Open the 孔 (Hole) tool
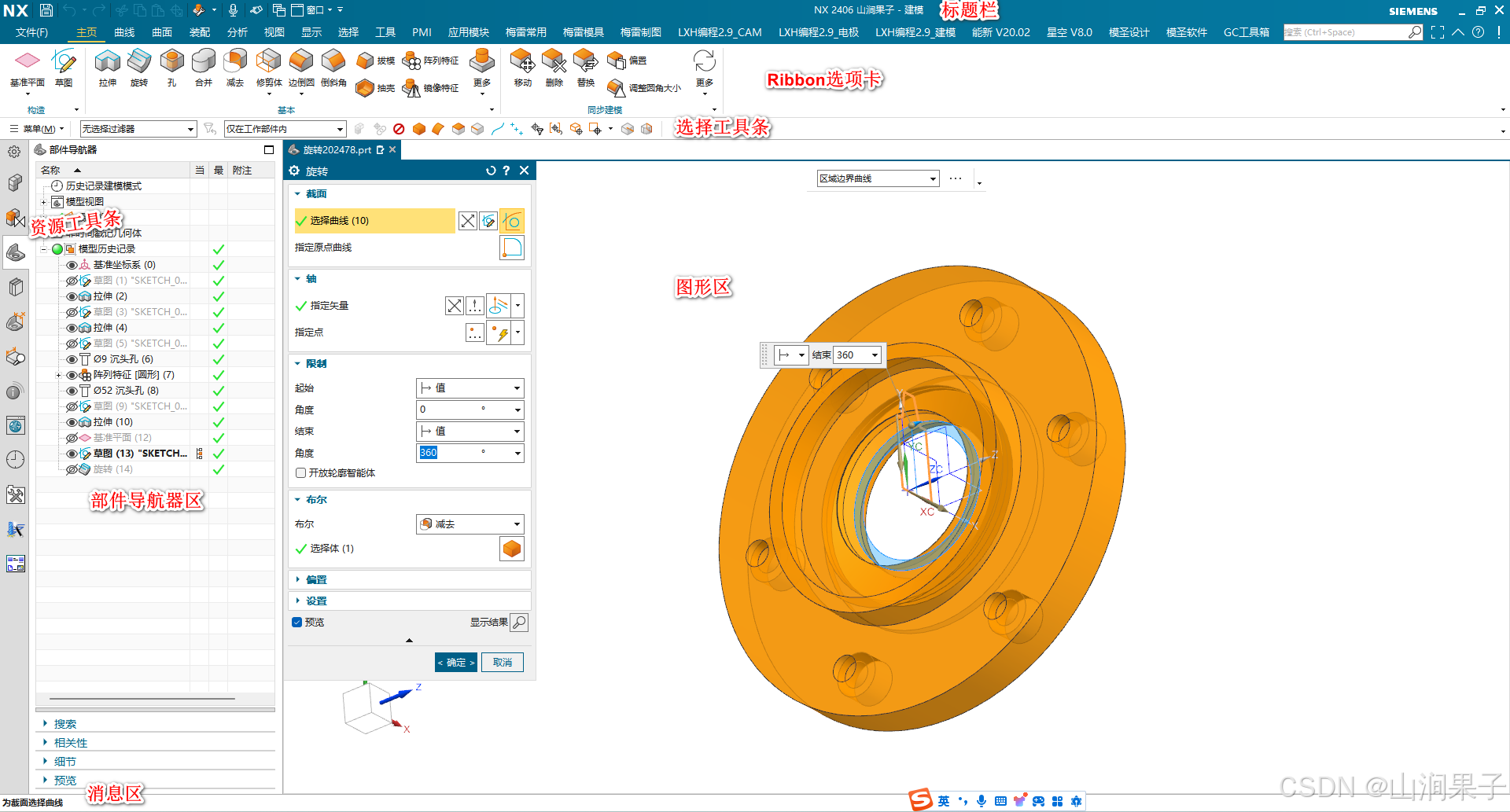Image resolution: width=1510 pixels, height=812 pixels. coord(171,68)
